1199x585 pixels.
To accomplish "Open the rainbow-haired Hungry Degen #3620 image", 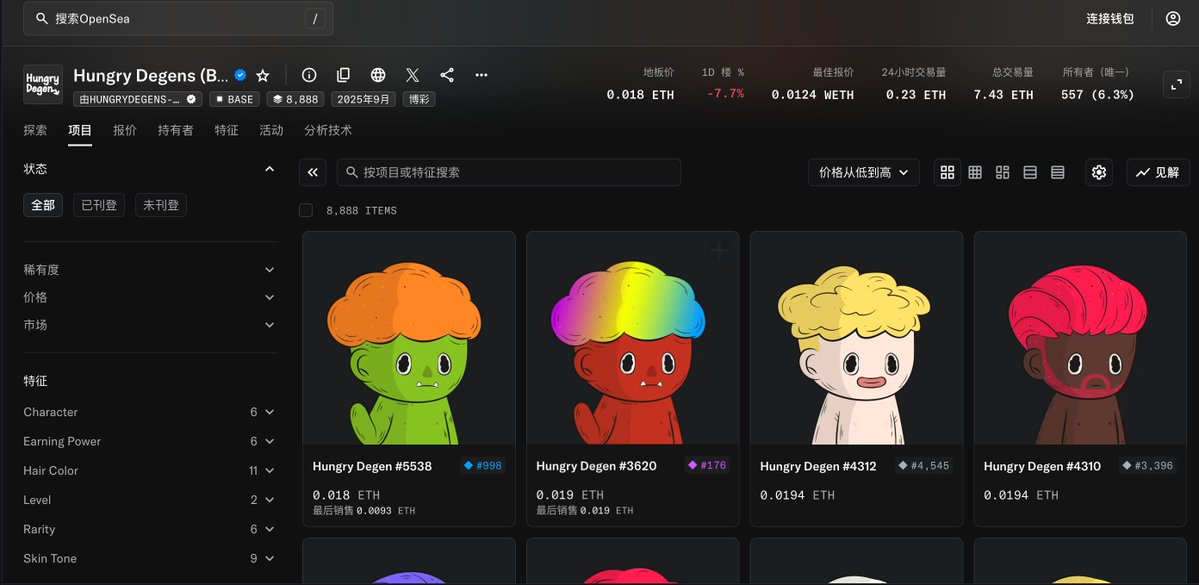I will click(x=633, y=338).
